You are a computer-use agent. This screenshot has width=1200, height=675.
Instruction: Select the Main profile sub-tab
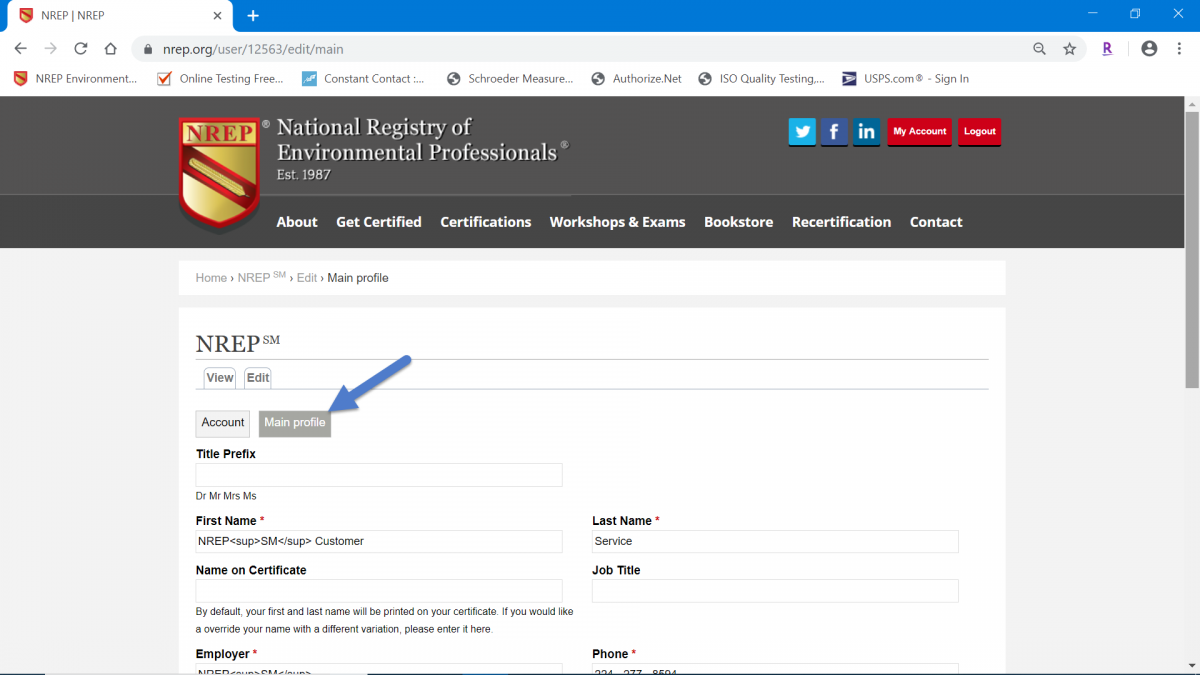tap(295, 423)
